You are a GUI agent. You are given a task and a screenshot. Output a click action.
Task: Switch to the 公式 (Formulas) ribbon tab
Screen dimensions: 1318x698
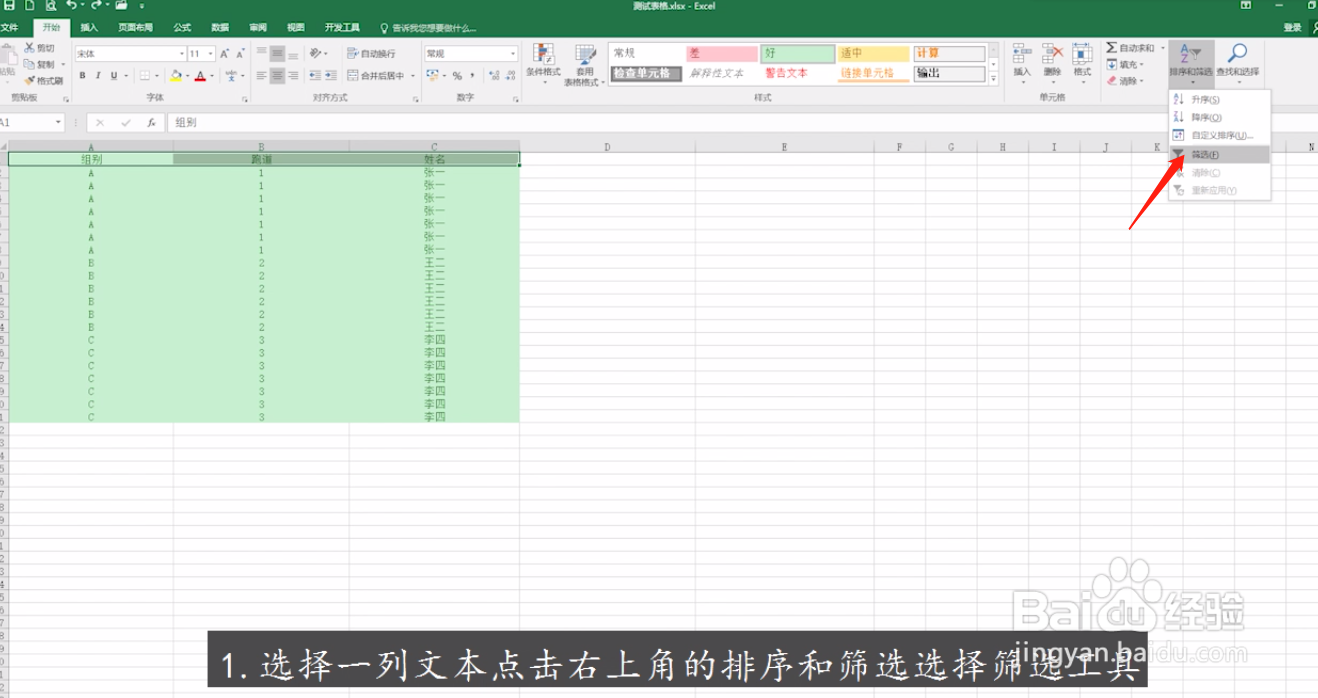point(182,28)
